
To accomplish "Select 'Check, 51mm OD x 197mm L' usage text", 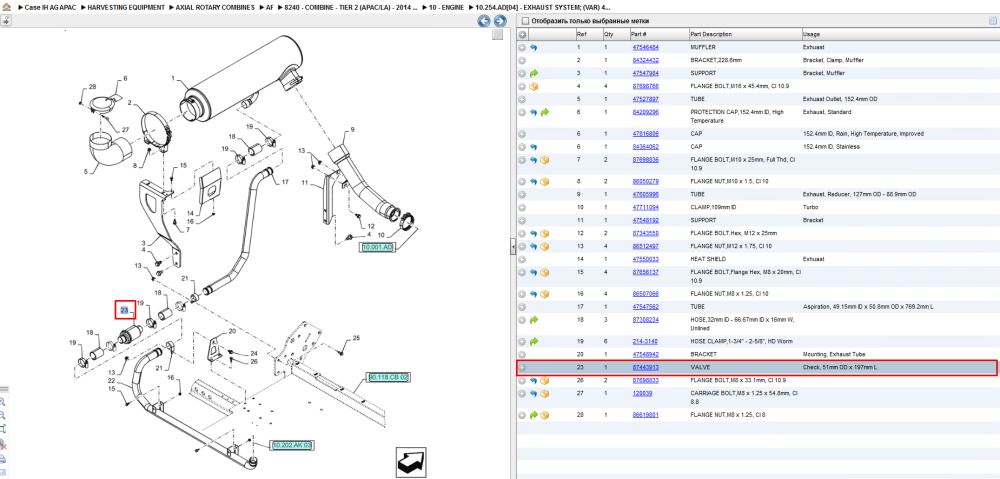I will coord(839,367).
